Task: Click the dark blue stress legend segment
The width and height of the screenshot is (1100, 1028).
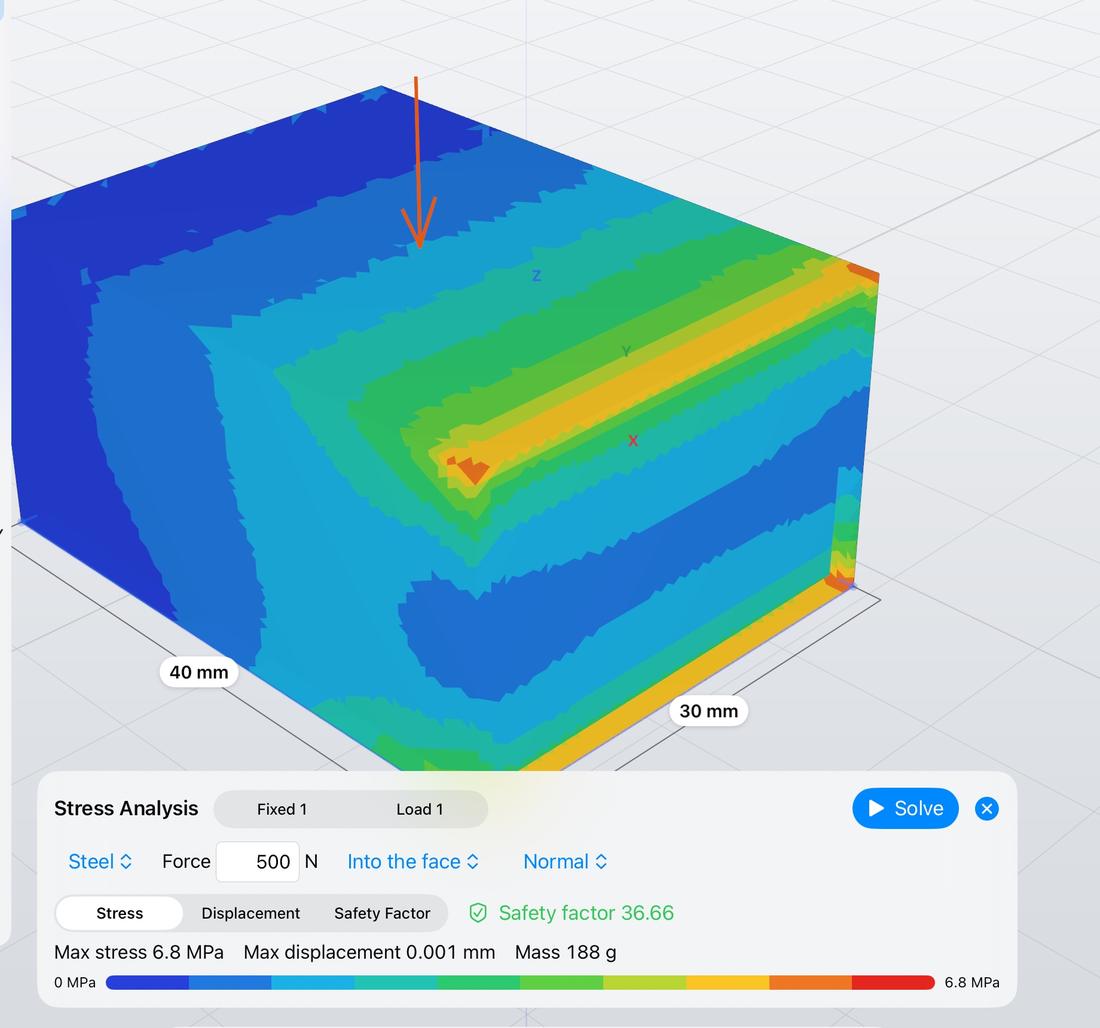Action: point(147,982)
